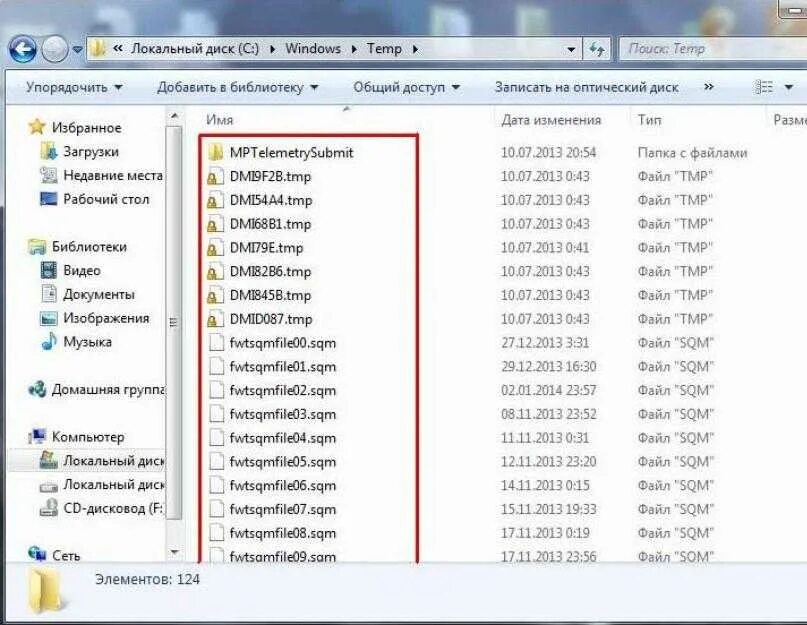Viewport: 807px width, 625px height.
Task: Select the "Локальный диск (C:)" breadcrumb
Action: [195, 49]
